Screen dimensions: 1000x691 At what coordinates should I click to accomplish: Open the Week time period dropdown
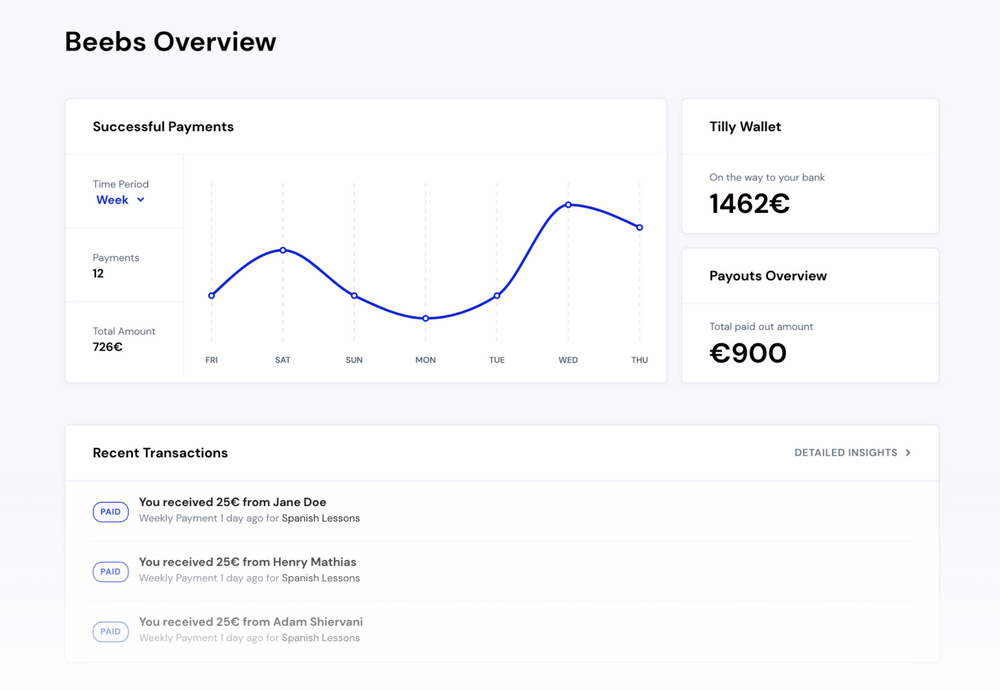[115, 199]
